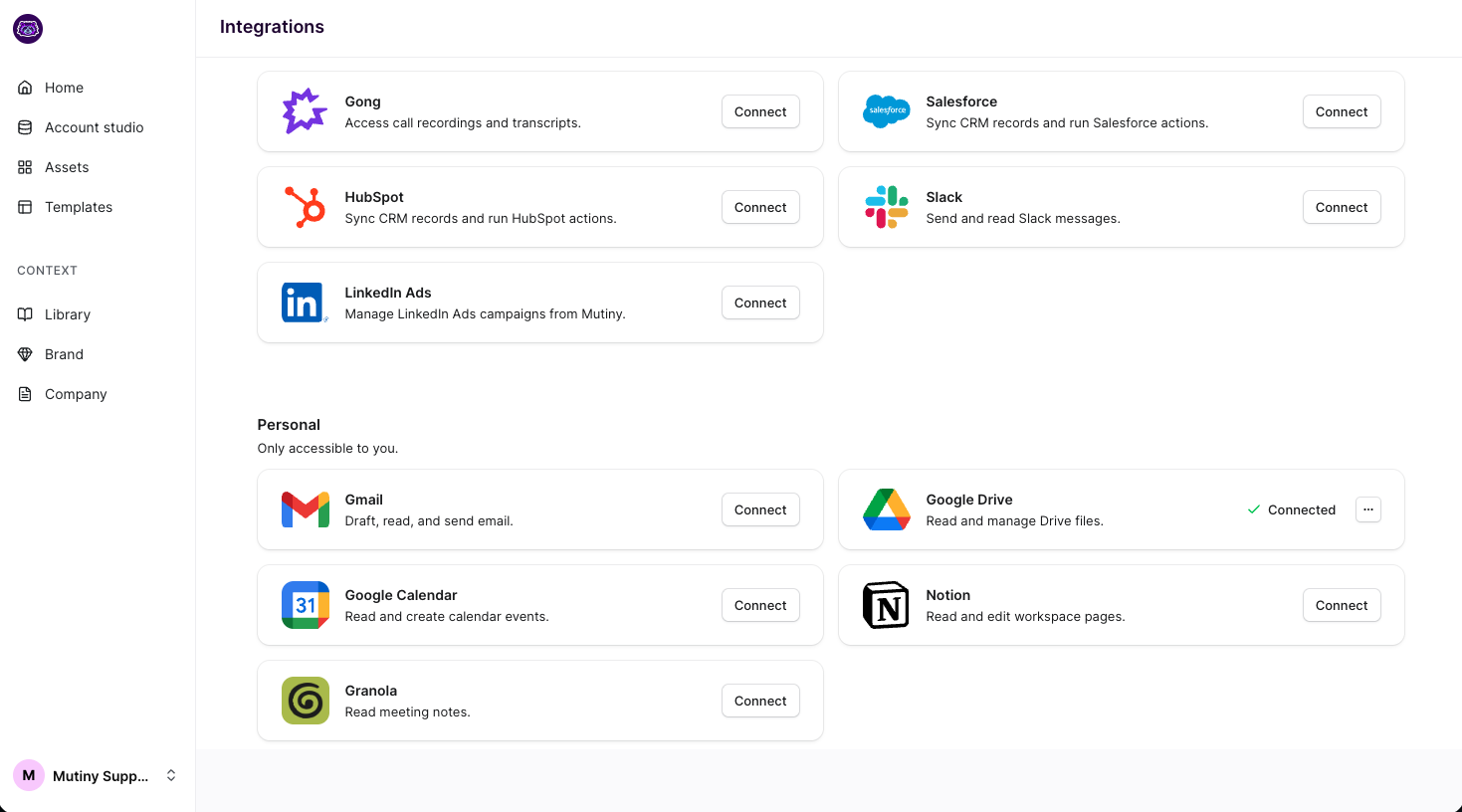Click 'Send and read Slack messages.' description
This screenshot has height=812, width=1462.
(x=1023, y=219)
